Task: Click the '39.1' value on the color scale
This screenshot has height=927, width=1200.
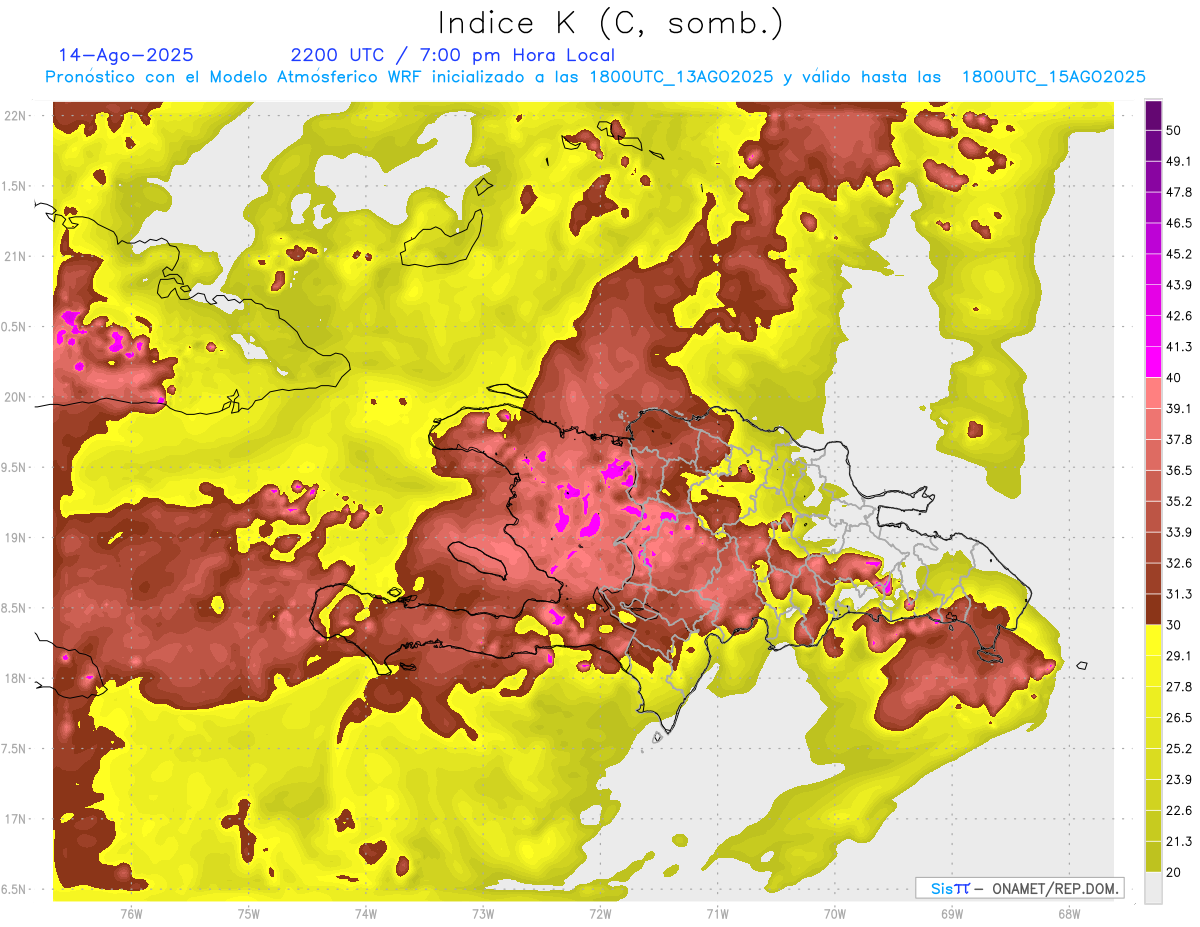Action: (1180, 409)
